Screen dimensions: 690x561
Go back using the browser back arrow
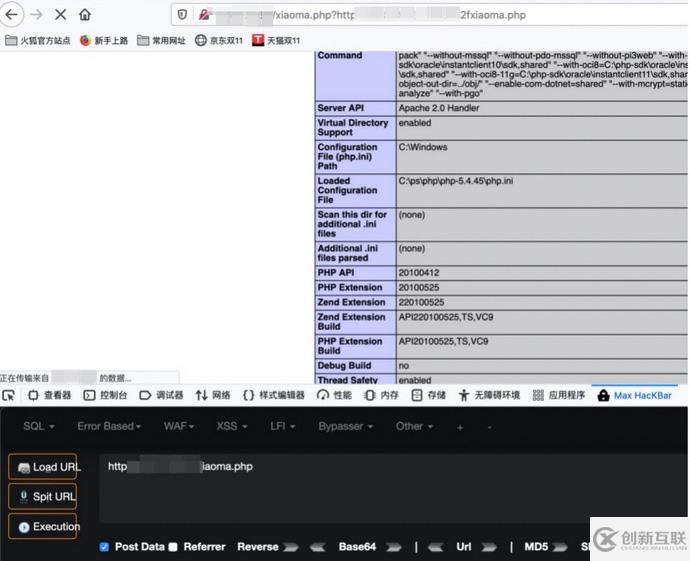[x=11, y=15]
